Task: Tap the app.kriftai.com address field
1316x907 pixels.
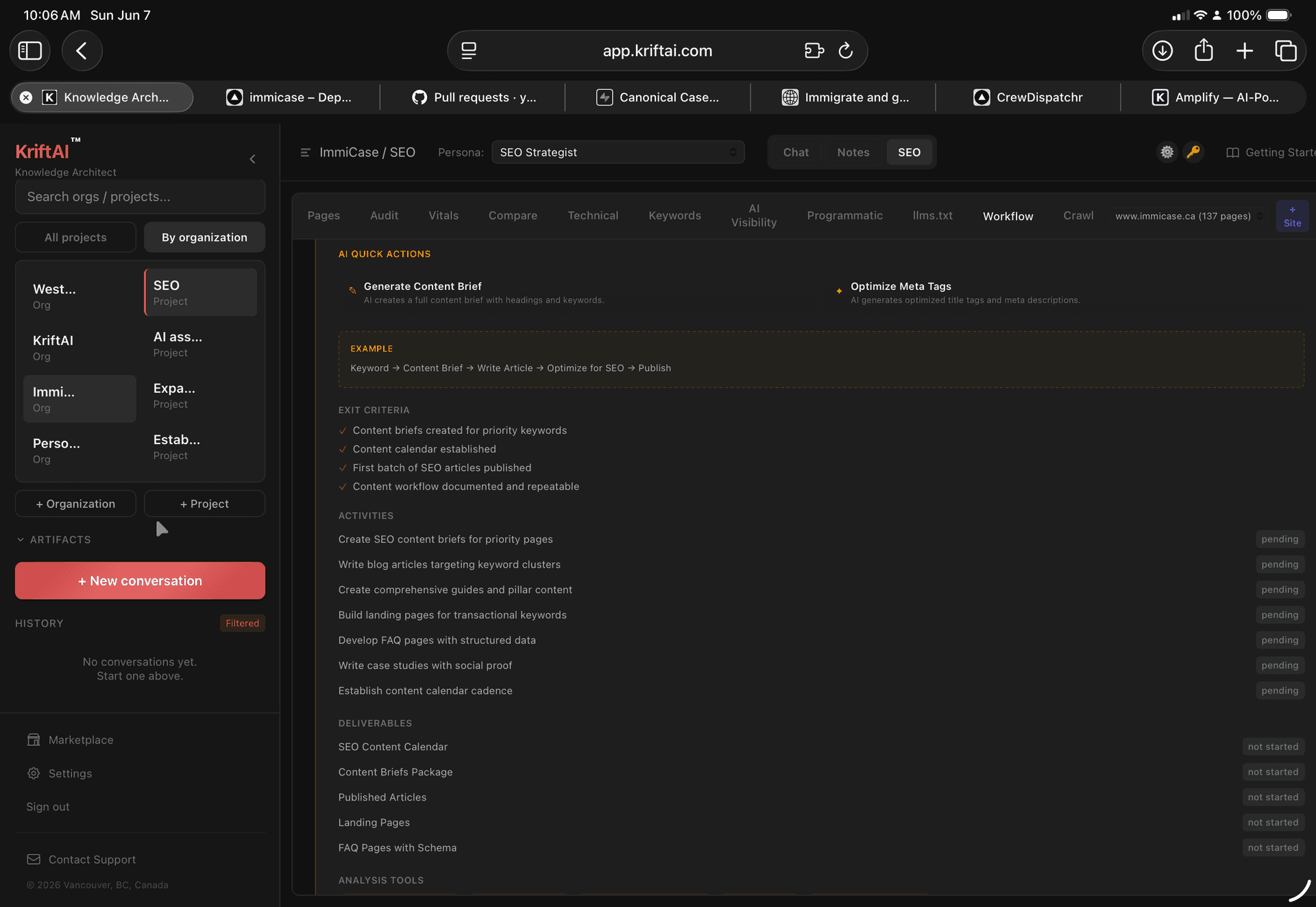Action: (x=657, y=51)
